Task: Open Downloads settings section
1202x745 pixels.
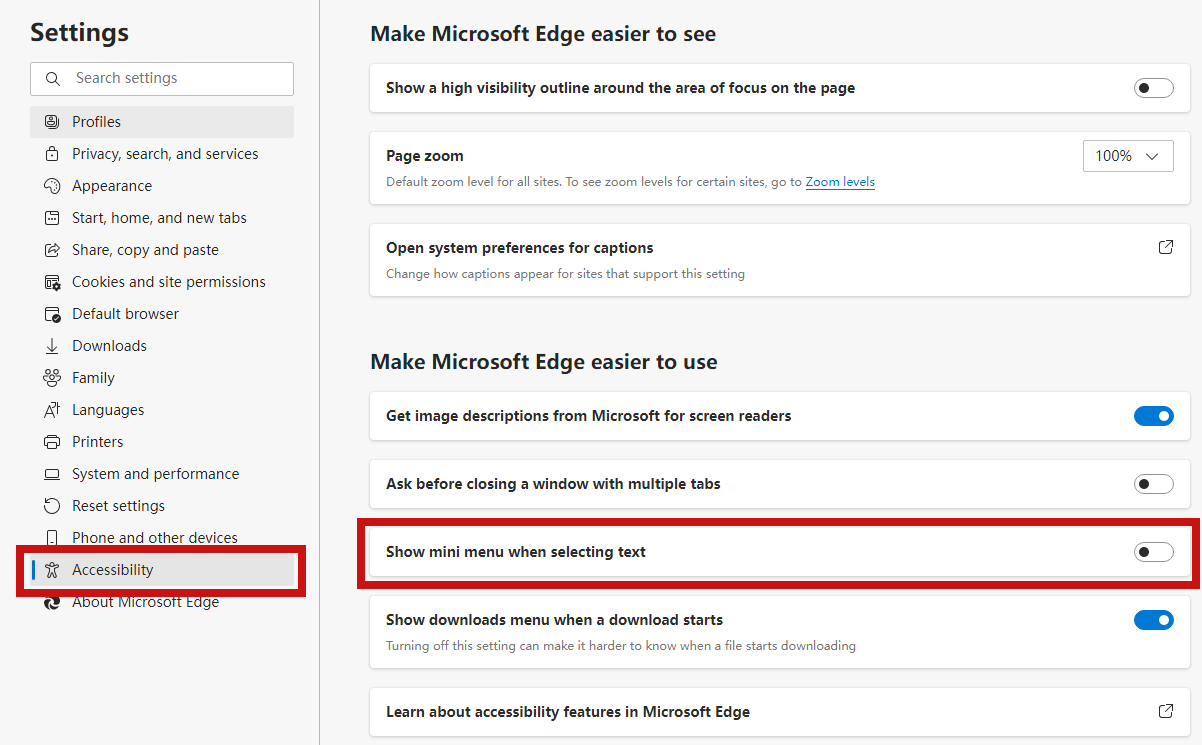Action: click(x=162, y=346)
